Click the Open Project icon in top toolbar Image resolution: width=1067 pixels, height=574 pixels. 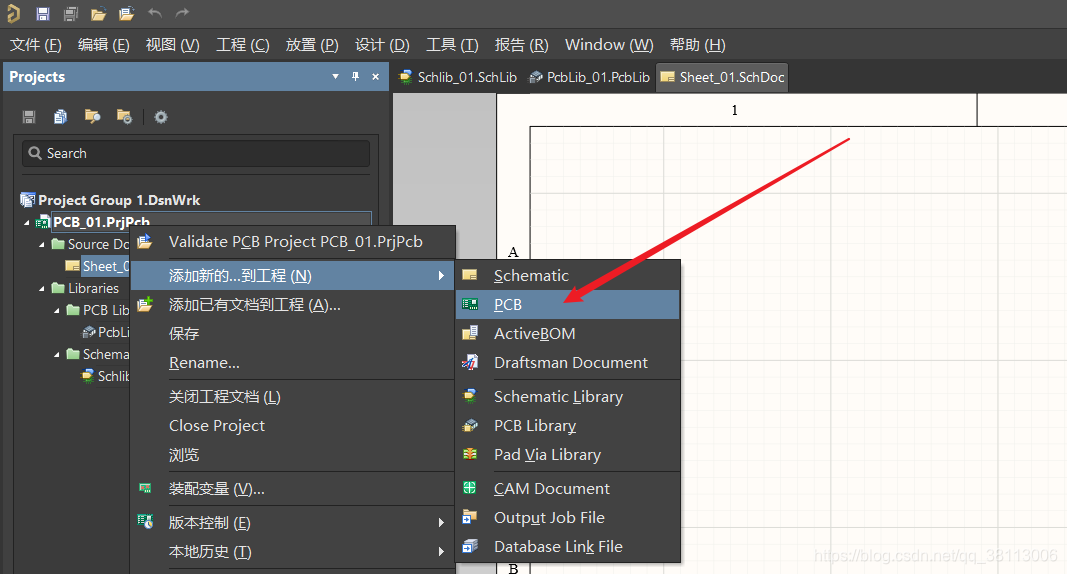(x=127, y=14)
